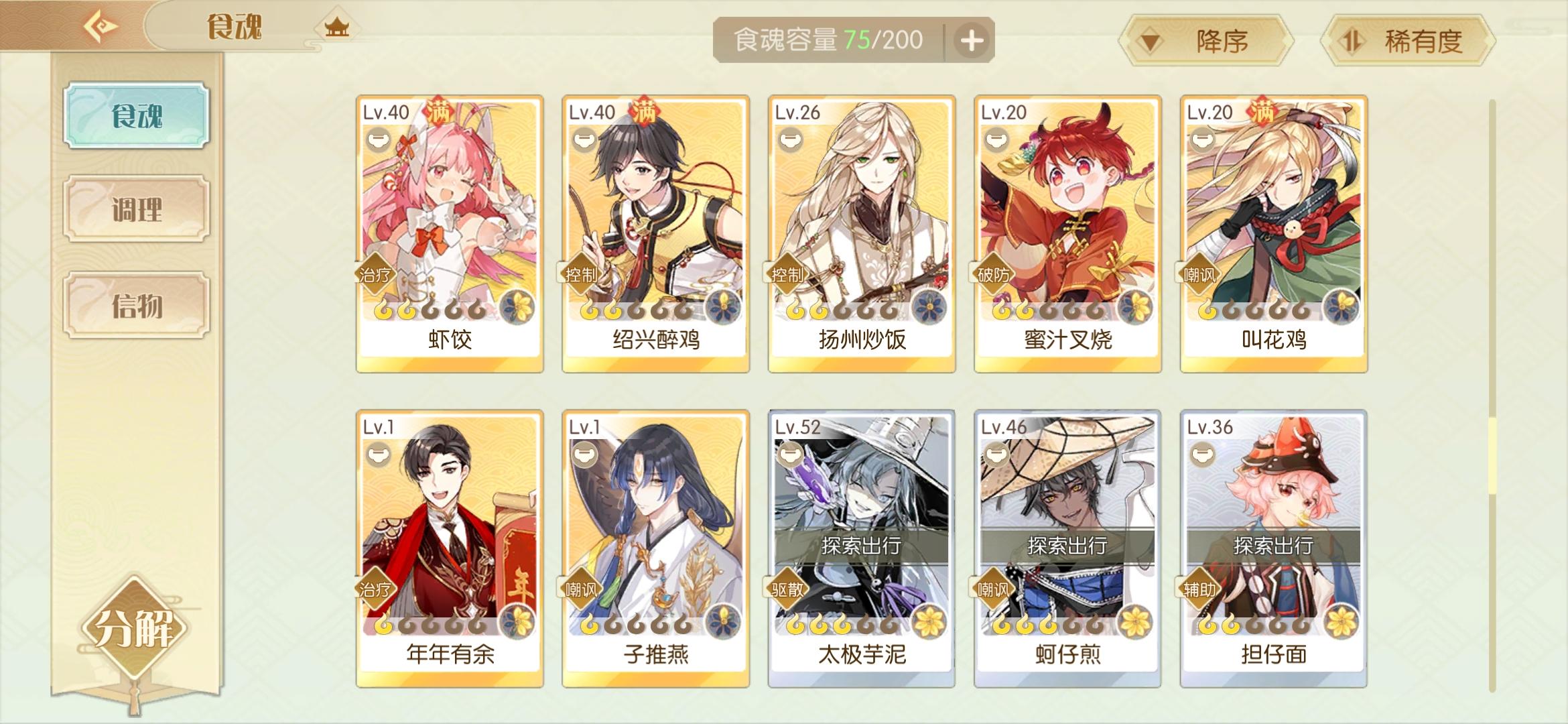The image size is (1568, 724).
Task: Click the vertical list scrollbar
Action: point(1492,396)
